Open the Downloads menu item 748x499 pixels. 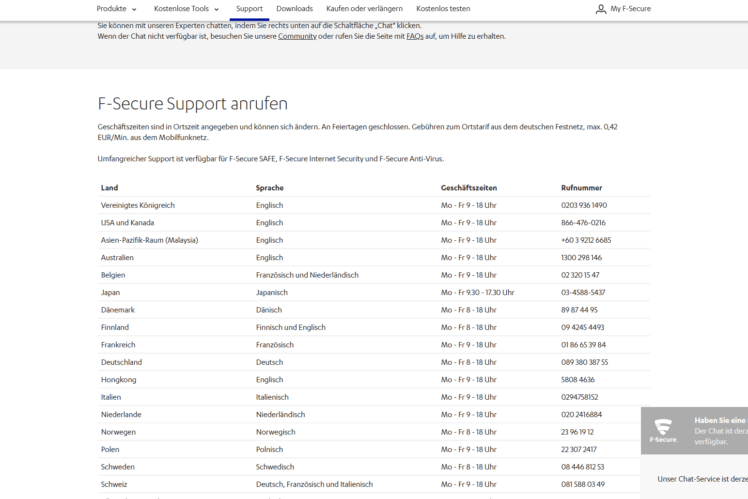[x=294, y=9]
